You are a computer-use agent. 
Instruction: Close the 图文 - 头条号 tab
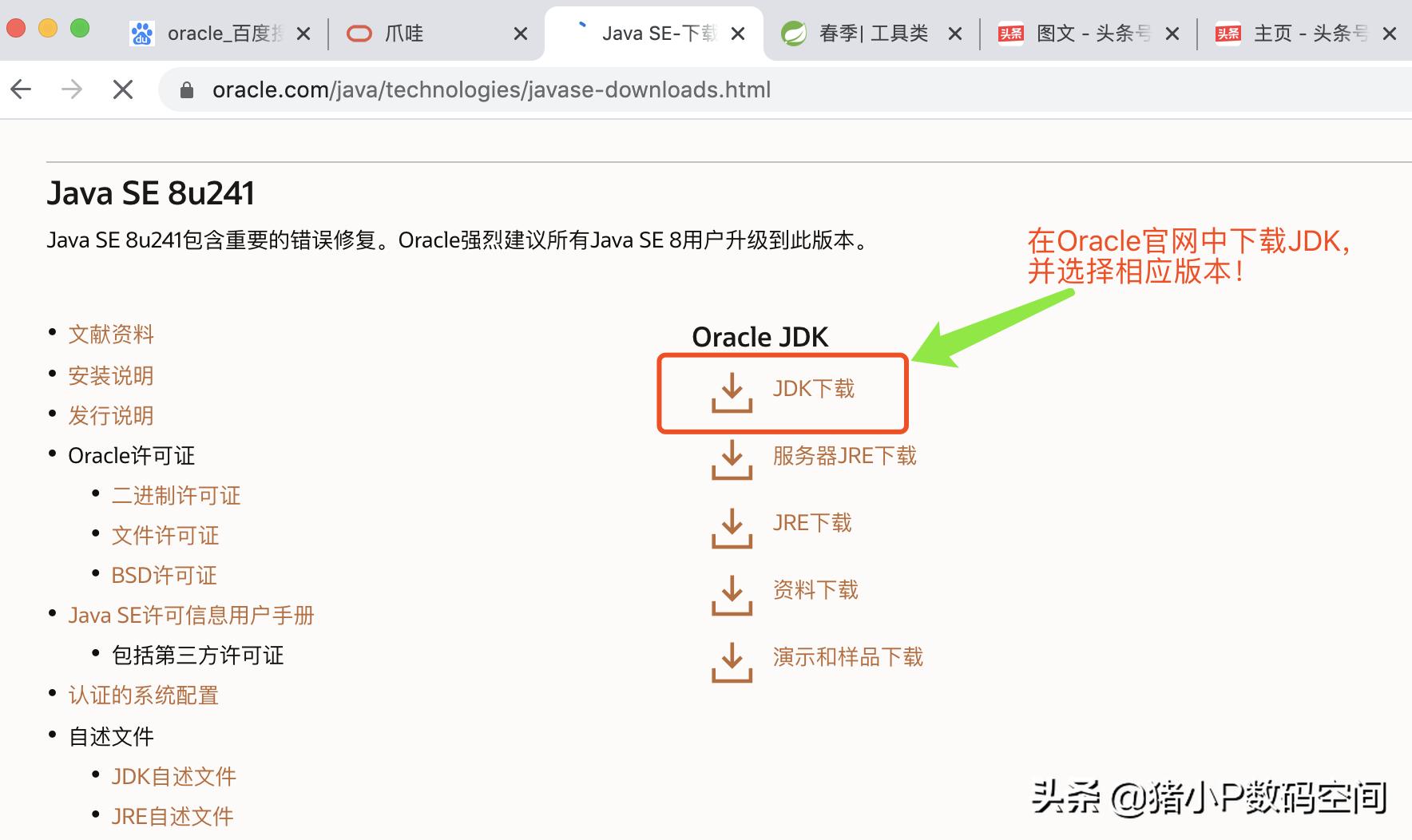point(1171,33)
